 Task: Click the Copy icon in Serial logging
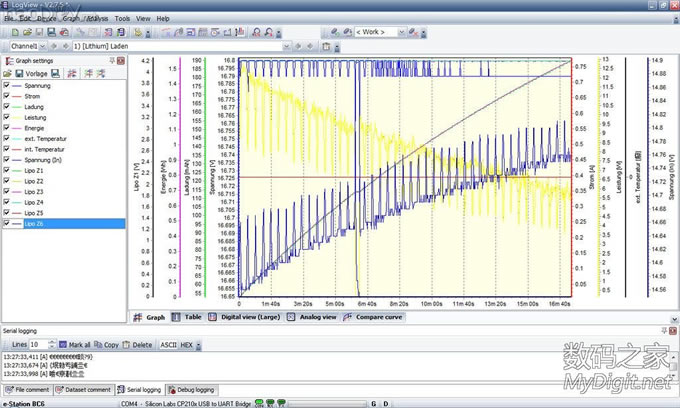coord(97,344)
